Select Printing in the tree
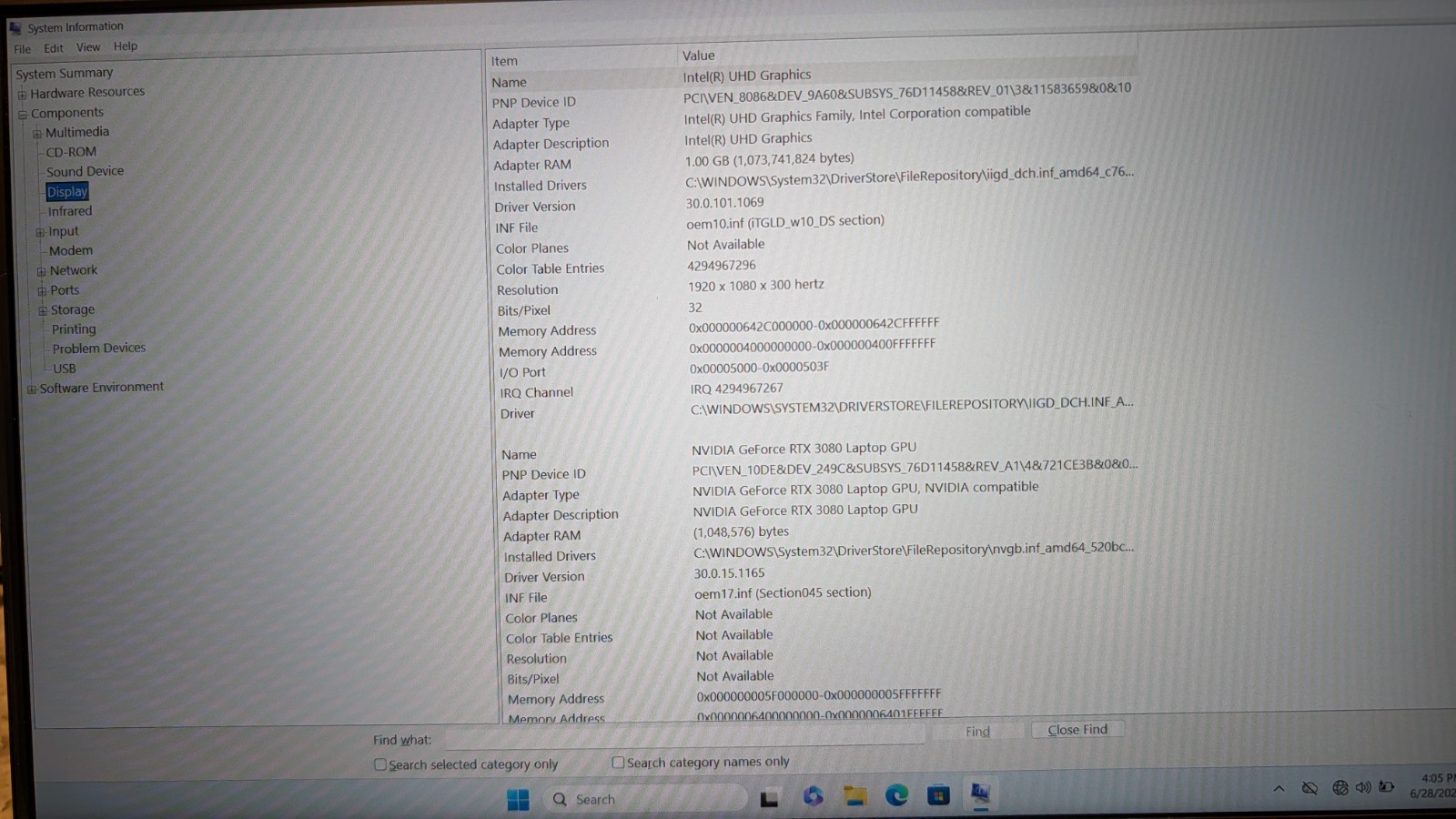The width and height of the screenshot is (1456, 819). coord(74,329)
